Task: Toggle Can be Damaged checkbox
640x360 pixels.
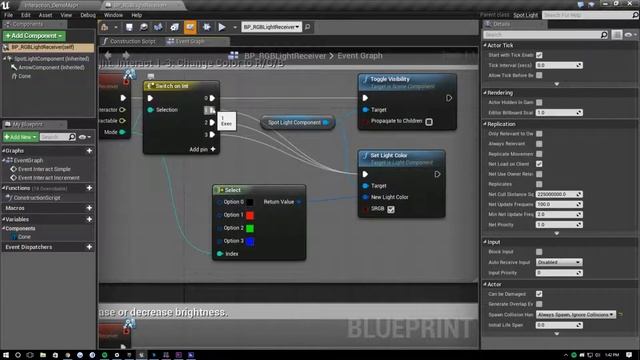Action: coord(539,294)
